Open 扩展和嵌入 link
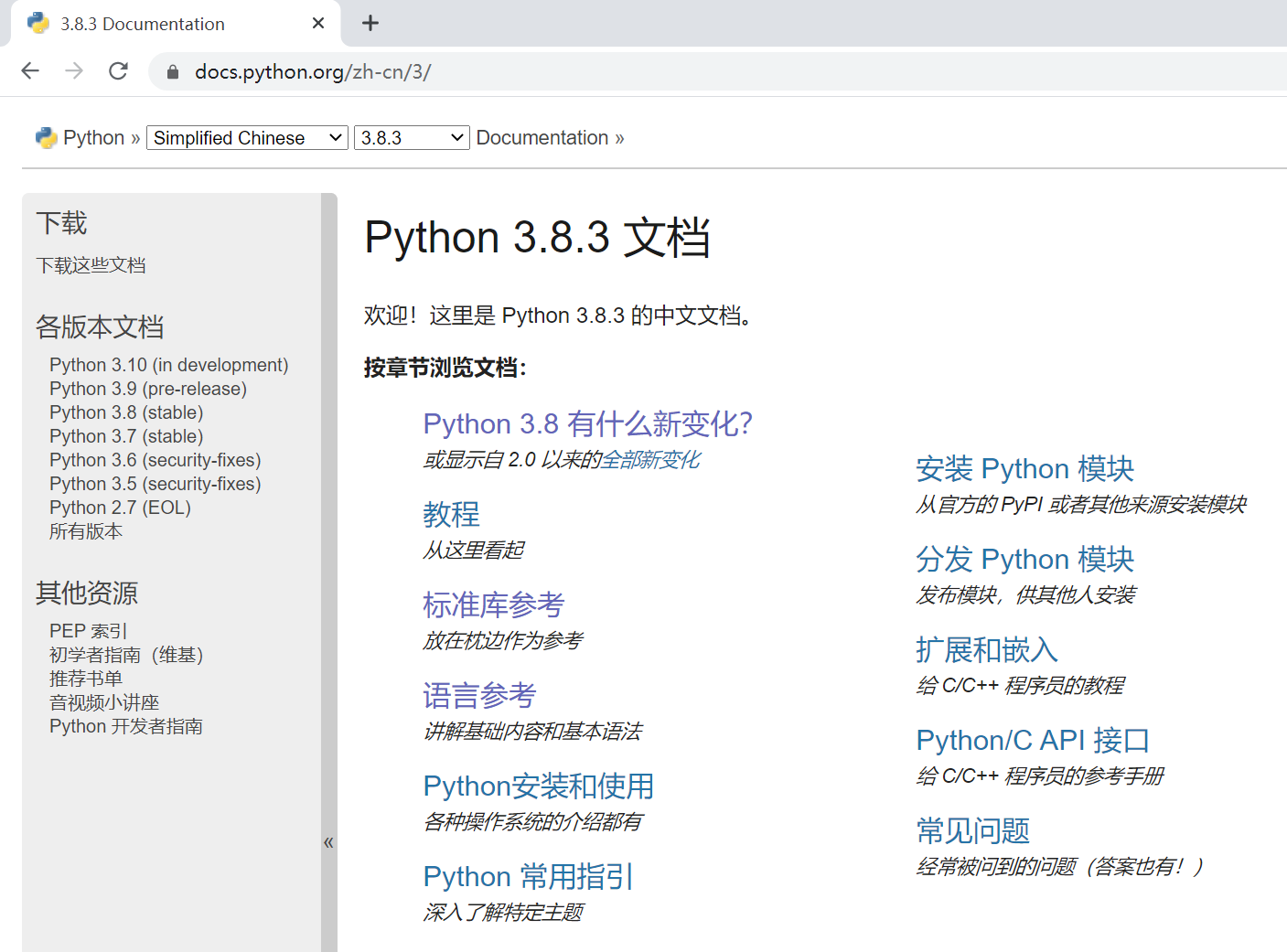Viewport: 1287px width, 952px height. 987,649
